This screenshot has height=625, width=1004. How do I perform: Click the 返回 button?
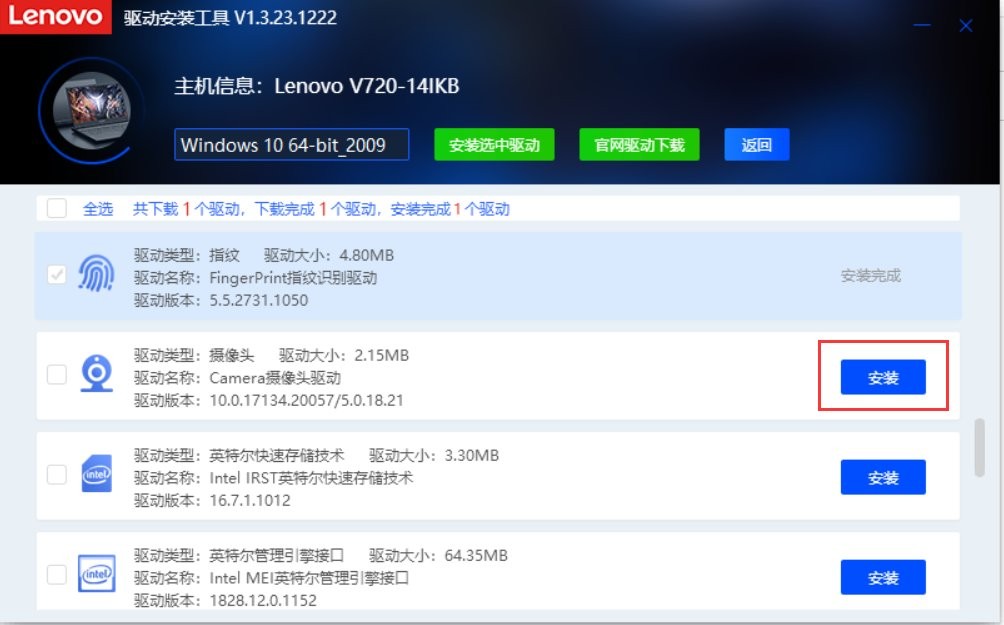[757, 145]
